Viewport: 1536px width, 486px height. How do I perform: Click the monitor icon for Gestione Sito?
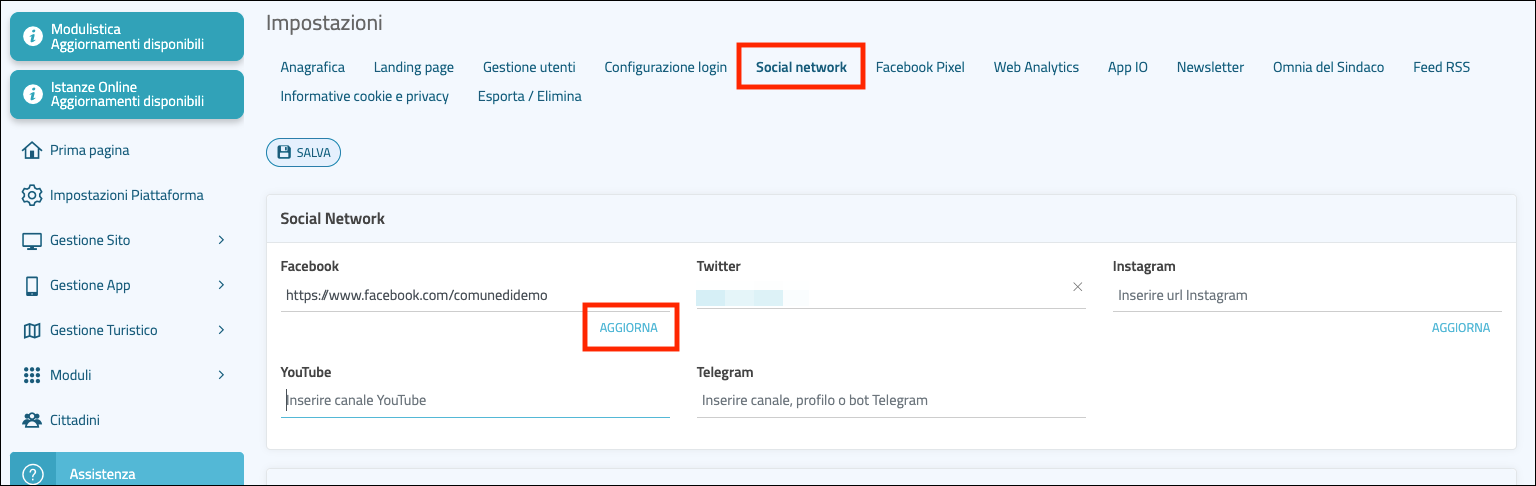point(31,240)
